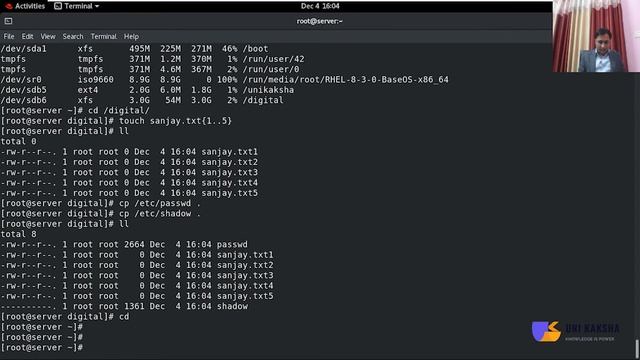Click the /dev/sr0 device entry
The width and height of the screenshot is (640, 360).
[21, 80]
